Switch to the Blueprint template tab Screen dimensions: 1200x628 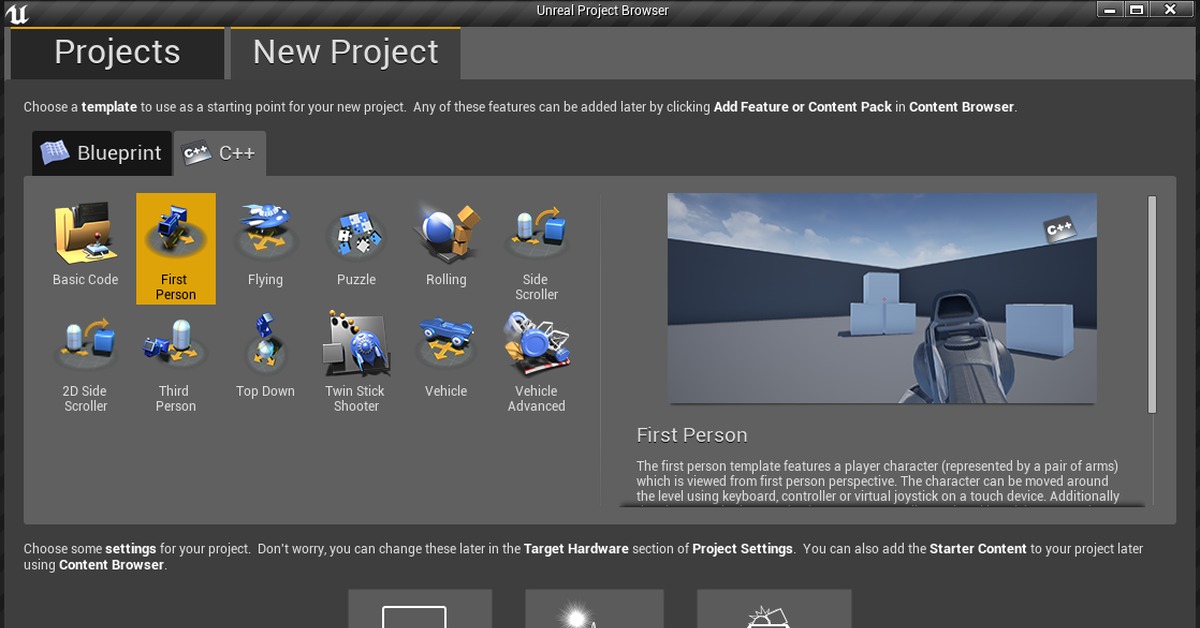pos(101,153)
